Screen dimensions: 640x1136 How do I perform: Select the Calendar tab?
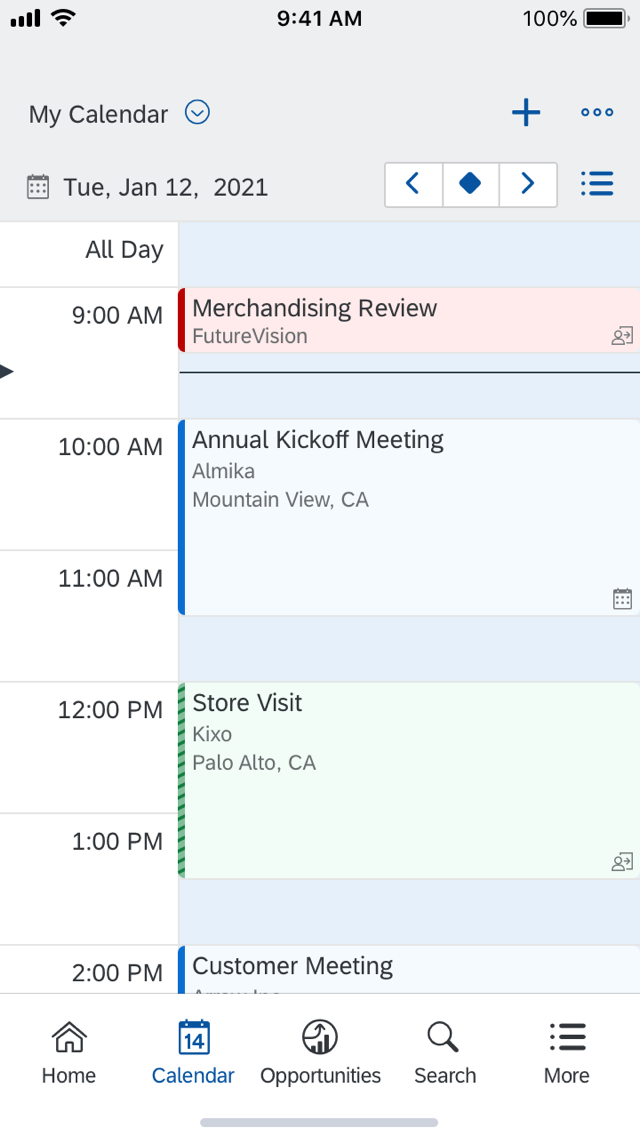(x=193, y=1053)
